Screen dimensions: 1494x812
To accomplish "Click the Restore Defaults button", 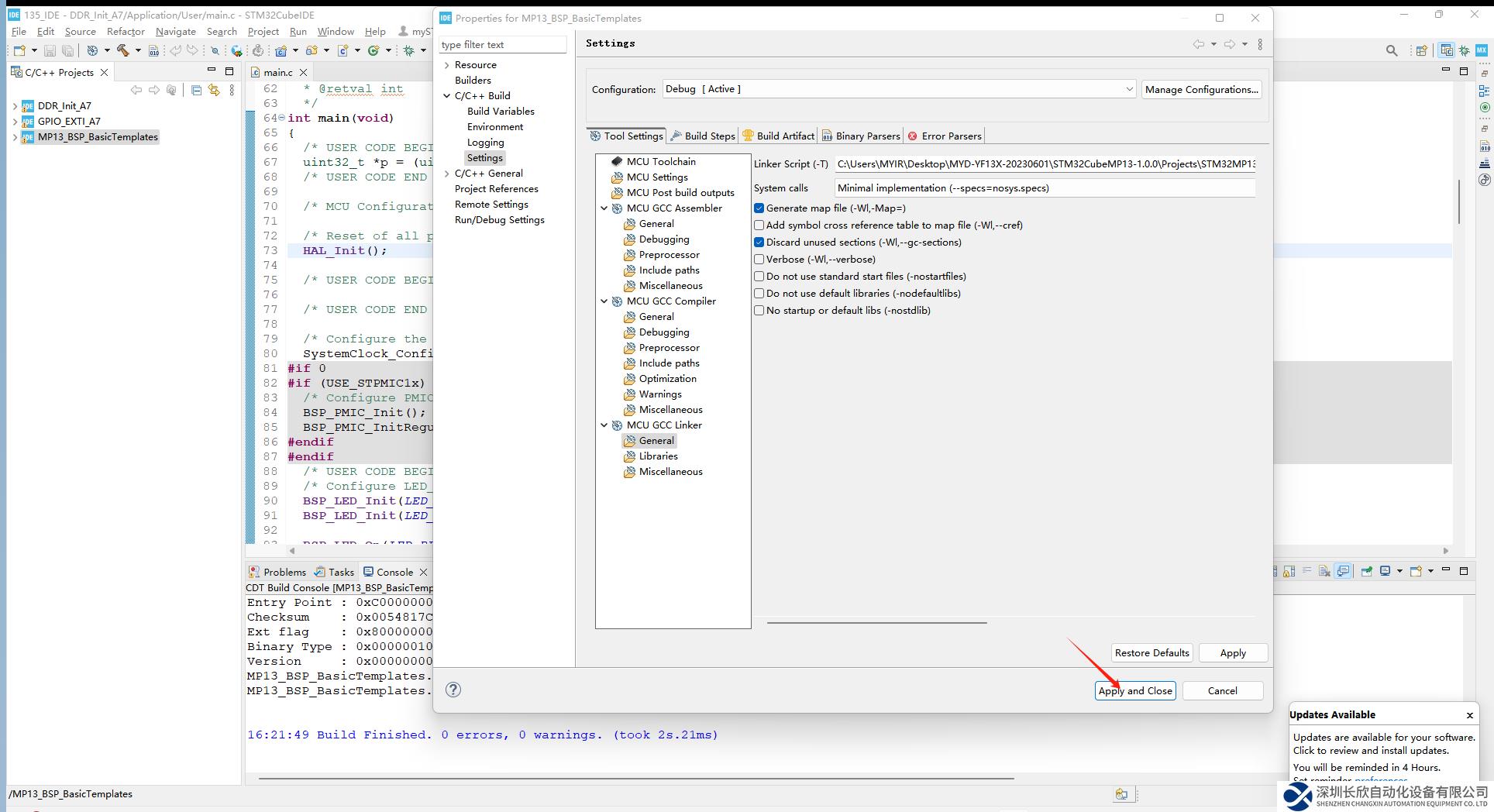I will click(1151, 652).
